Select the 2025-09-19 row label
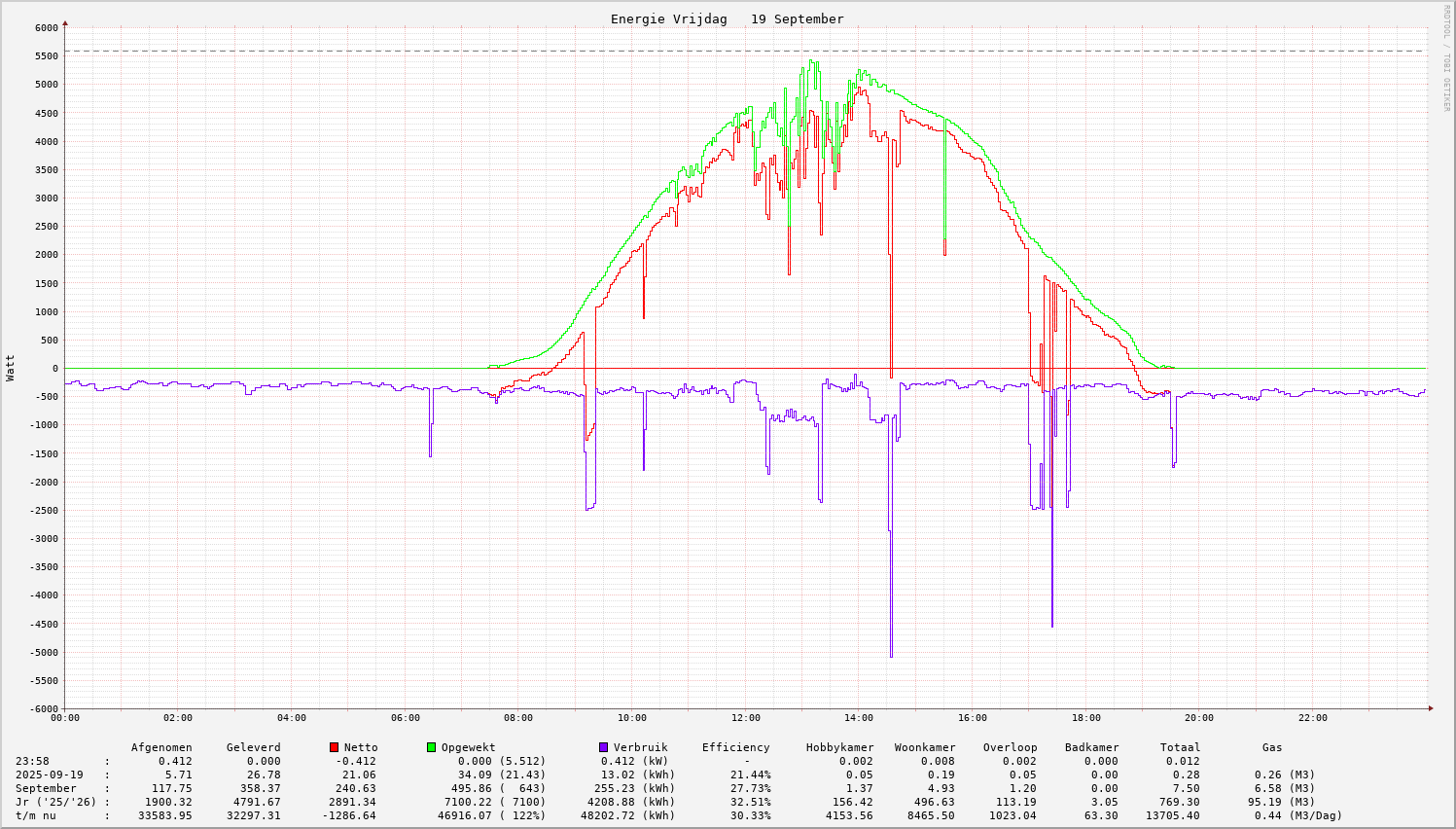This screenshot has height=829, width=1456. pos(49,775)
